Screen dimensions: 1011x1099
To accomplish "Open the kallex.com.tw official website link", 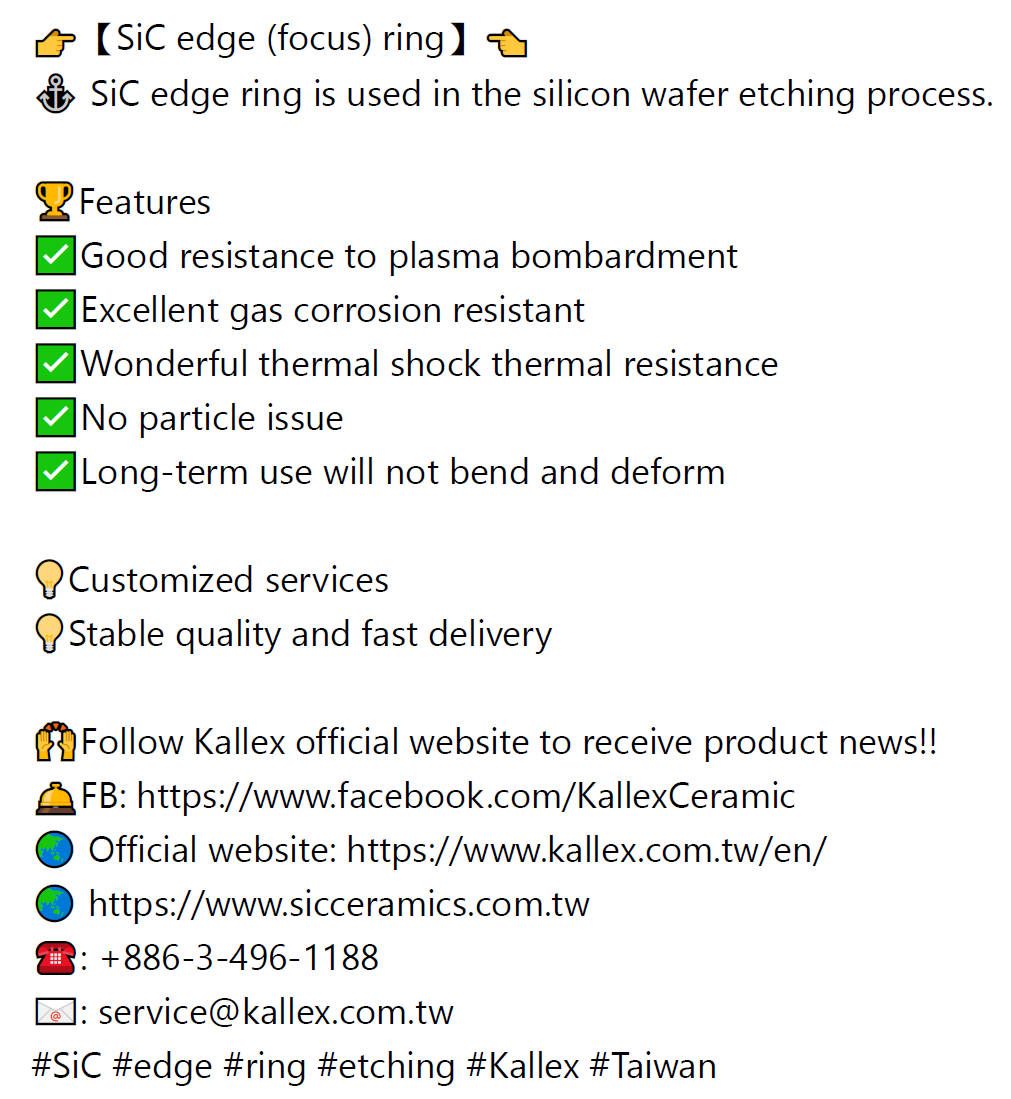I will pyautogui.click(x=587, y=851).
